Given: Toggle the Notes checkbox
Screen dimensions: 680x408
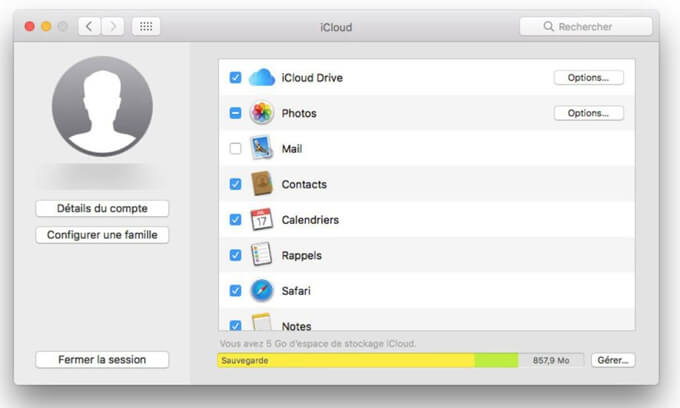Looking at the screenshot, I should pos(235,325).
